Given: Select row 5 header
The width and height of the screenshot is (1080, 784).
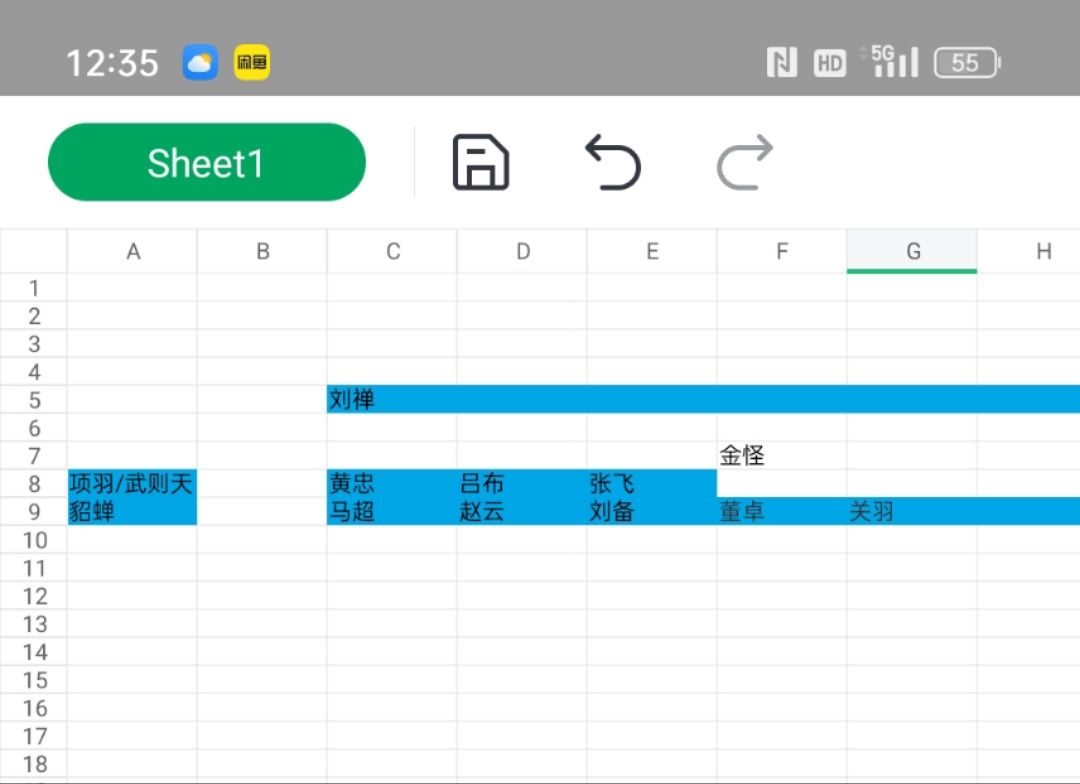Looking at the screenshot, I should [34, 400].
